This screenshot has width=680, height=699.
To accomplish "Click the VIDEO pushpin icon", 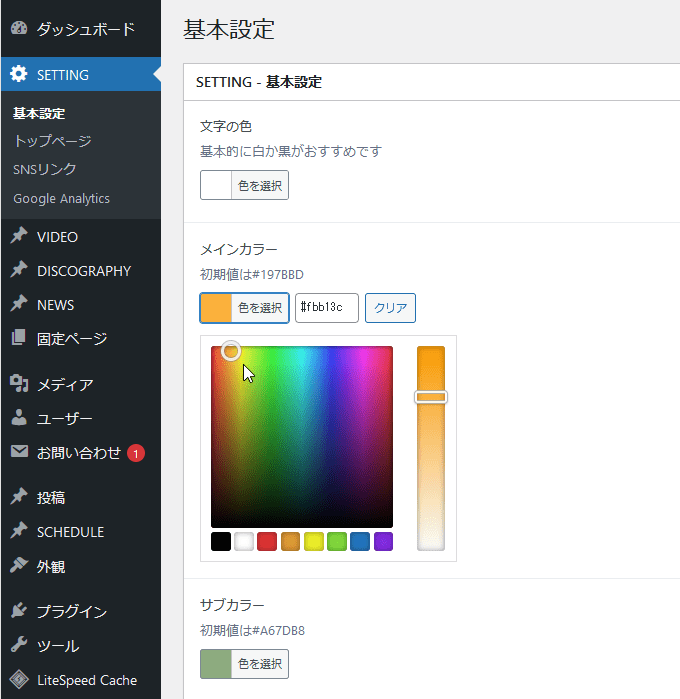I will 19,237.
